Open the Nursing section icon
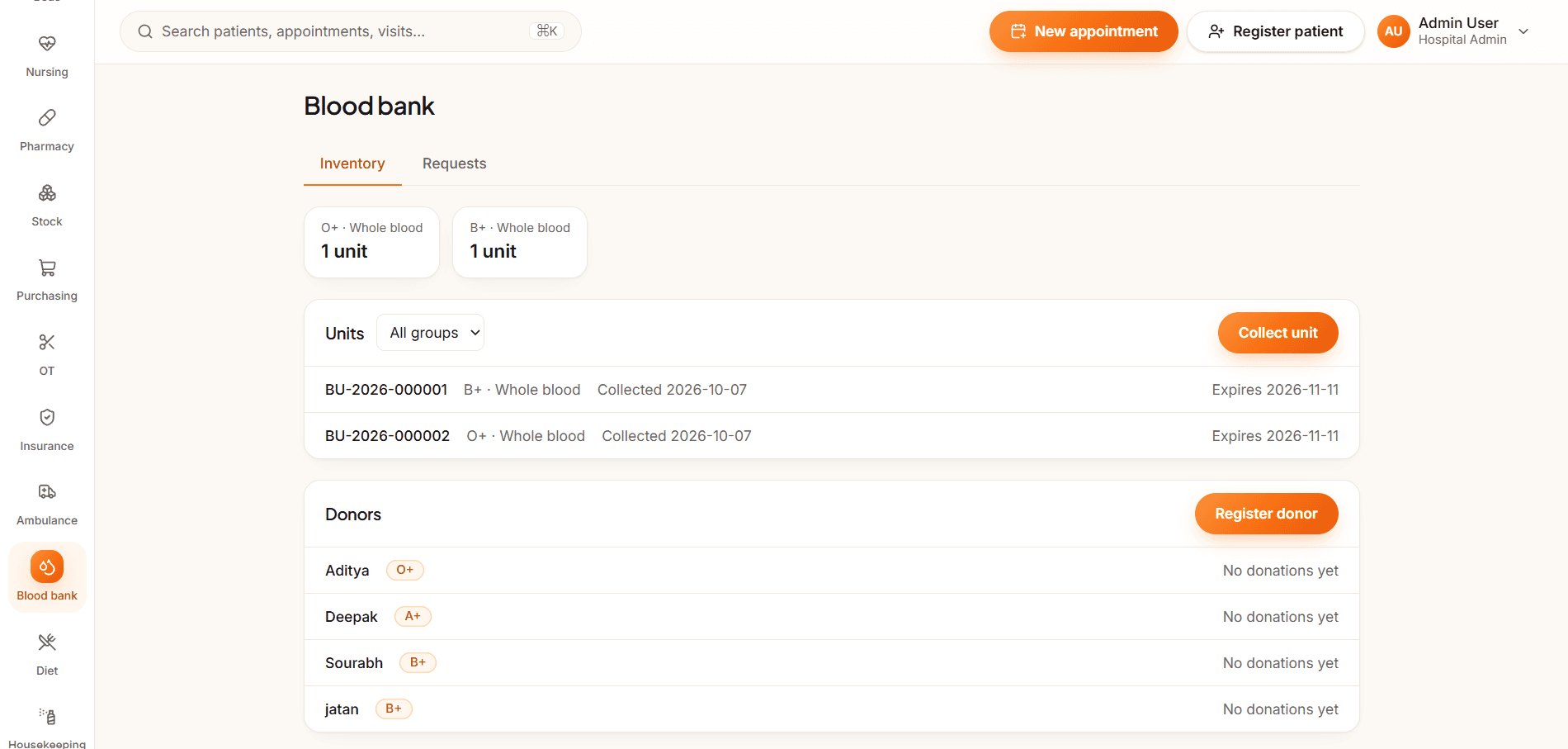 coord(47,44)
